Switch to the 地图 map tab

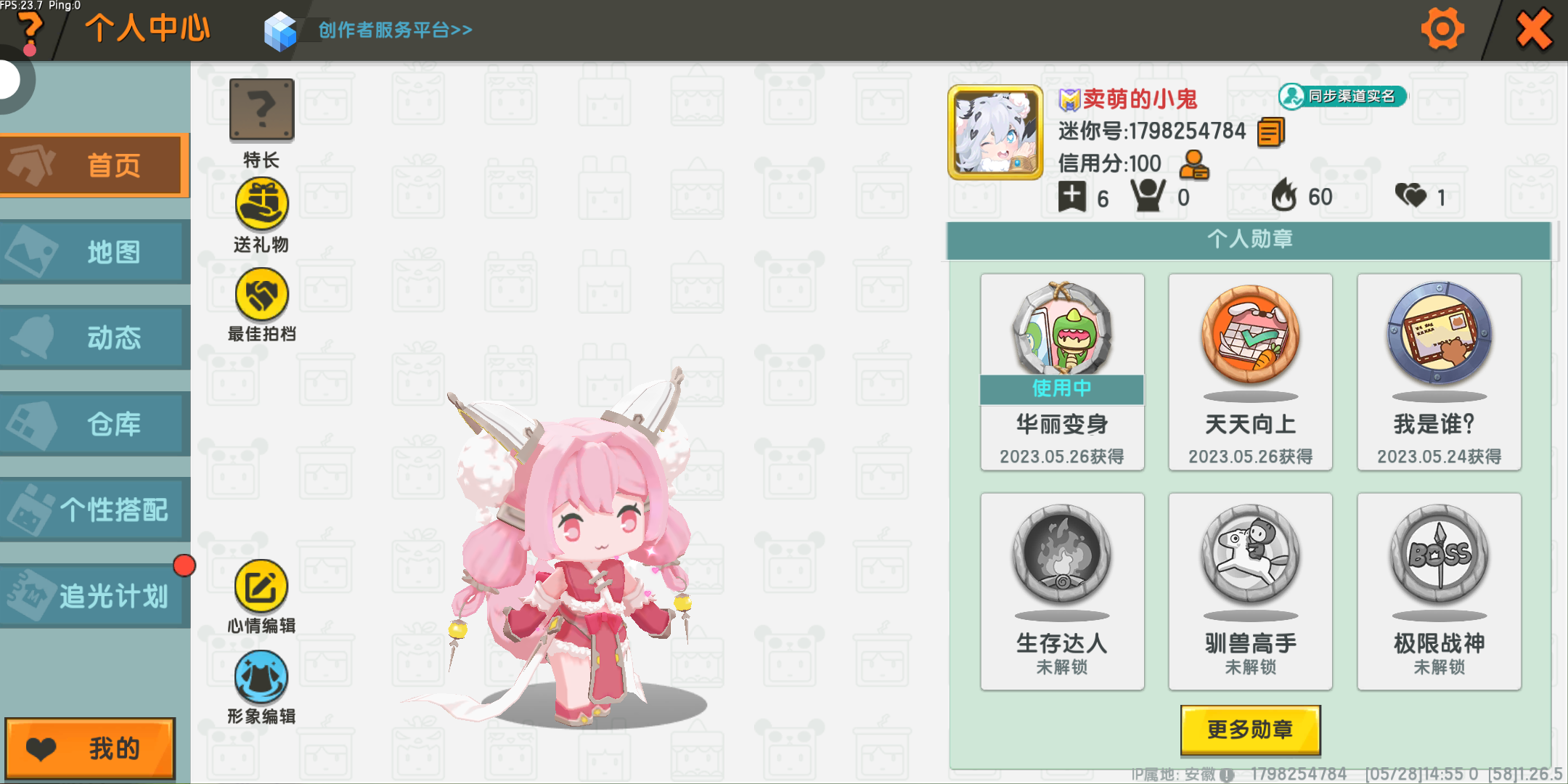coord(94,252)
